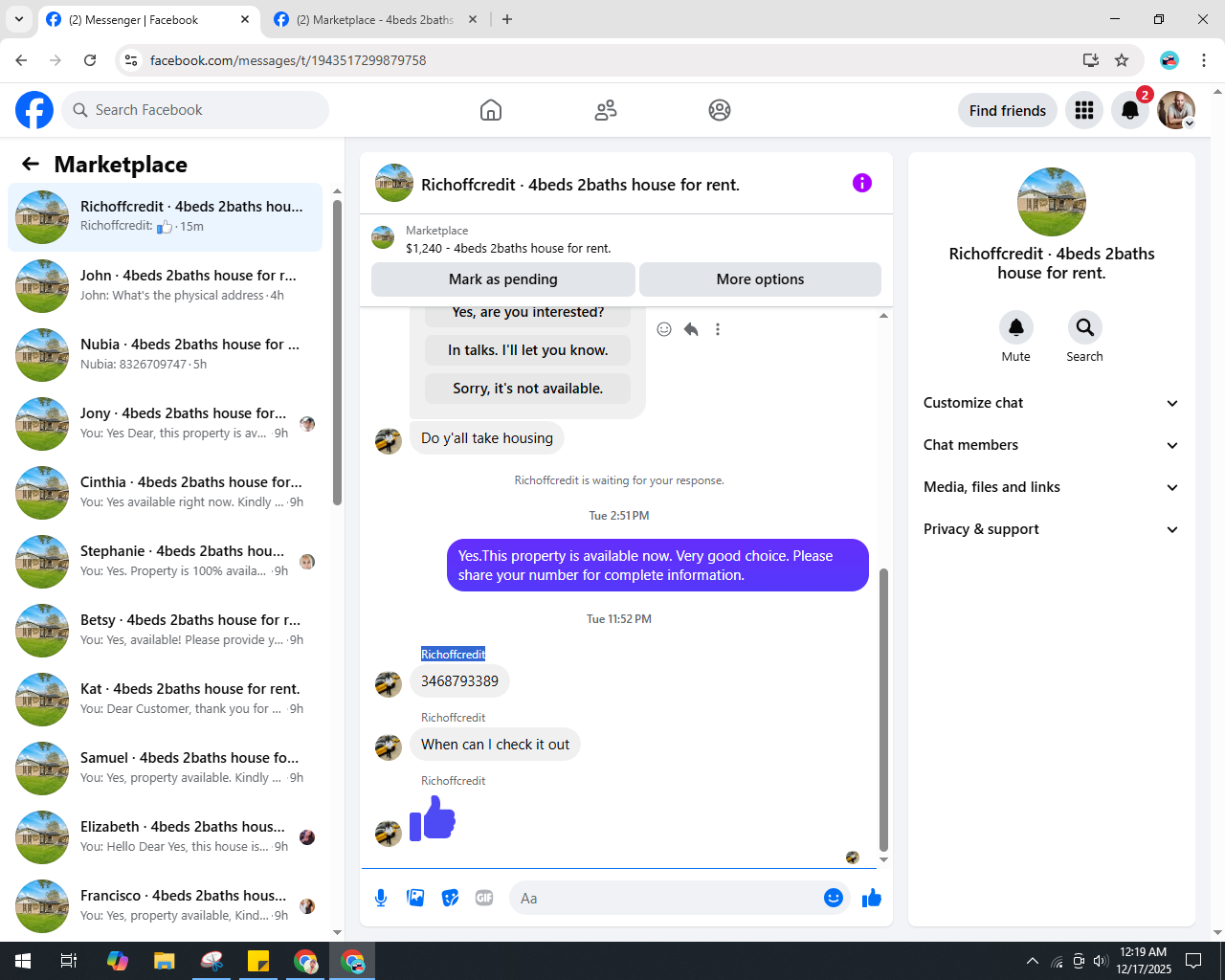Switch to the Marketplace 4beds 2baths tab
1225x980 pixels.
click(375, 19)
